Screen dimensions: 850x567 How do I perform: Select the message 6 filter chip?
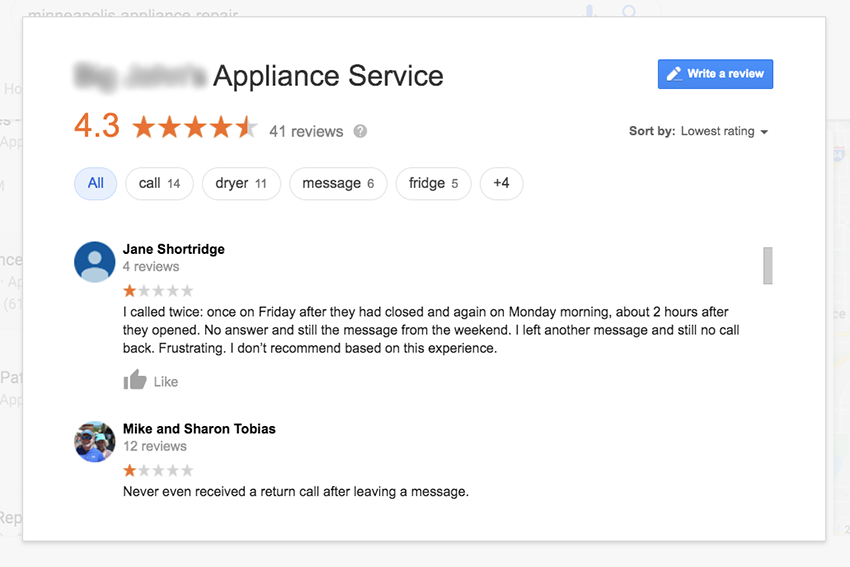(x=338, y=183)
